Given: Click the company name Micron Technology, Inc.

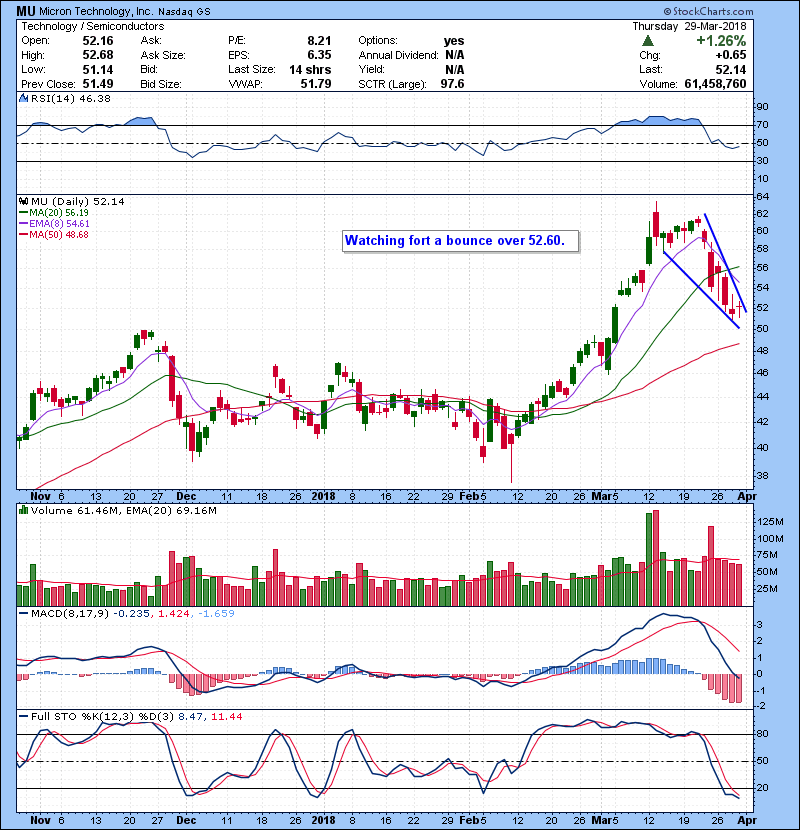Looking at the screenshot, I should click(96, 12).
